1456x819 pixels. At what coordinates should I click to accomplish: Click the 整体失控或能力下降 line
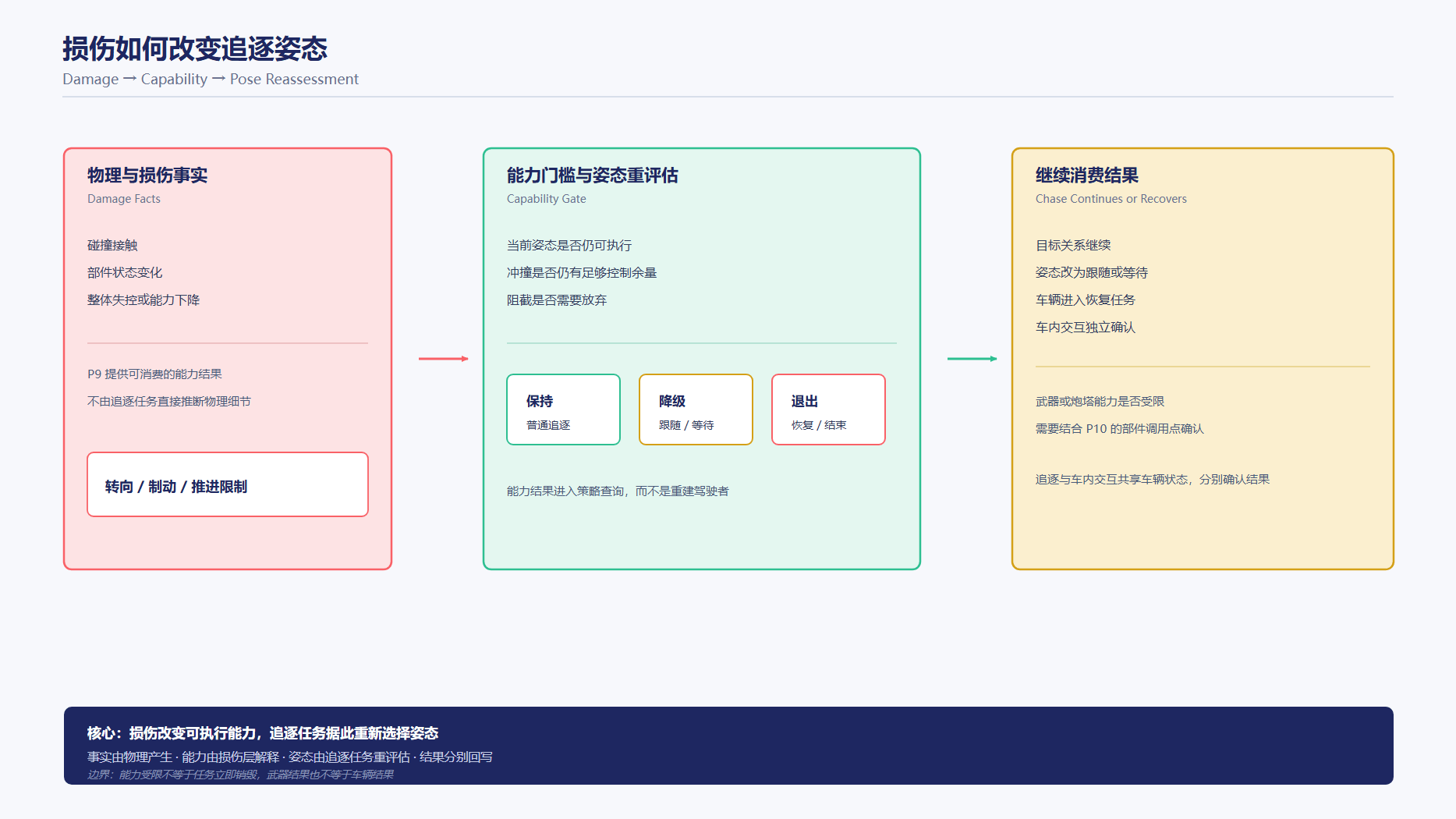(x=143, y=300)
